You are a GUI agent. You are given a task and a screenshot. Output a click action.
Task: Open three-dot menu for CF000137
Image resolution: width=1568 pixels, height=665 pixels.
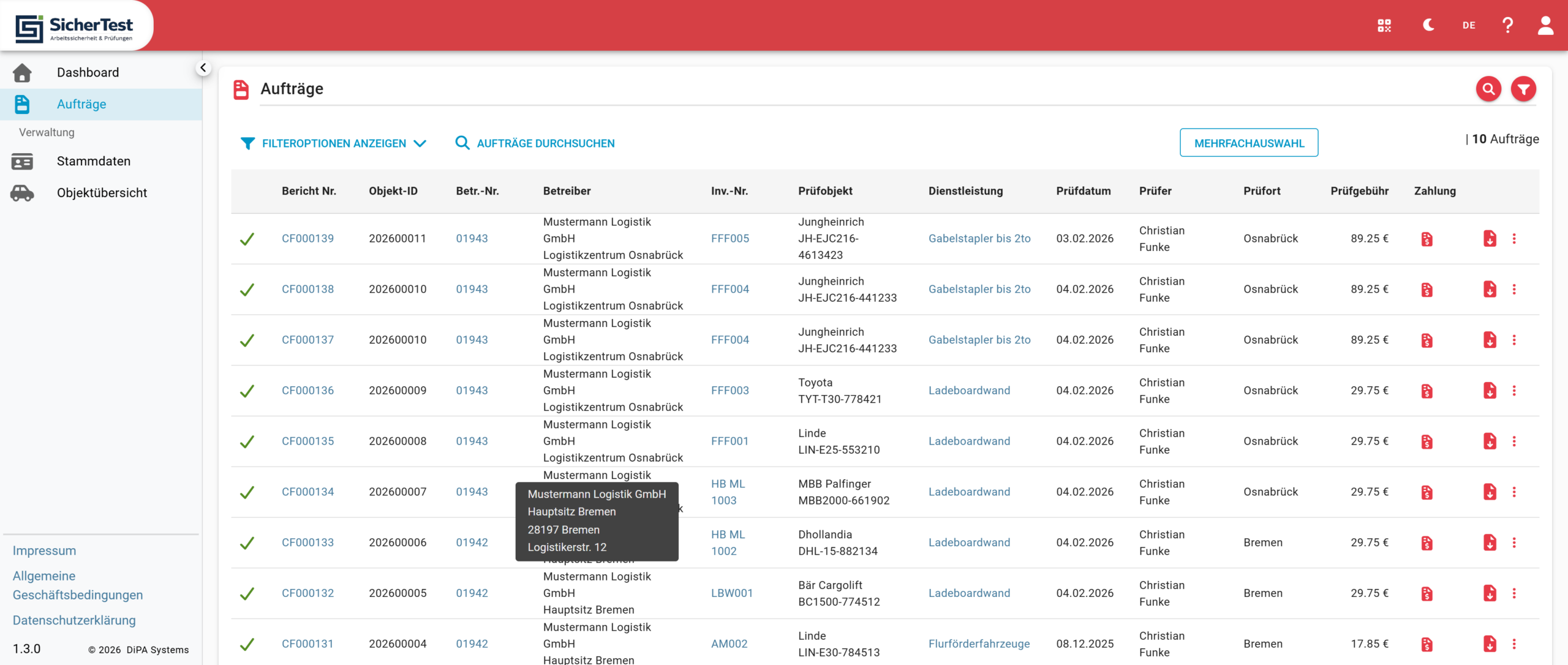pos(1514,340)
